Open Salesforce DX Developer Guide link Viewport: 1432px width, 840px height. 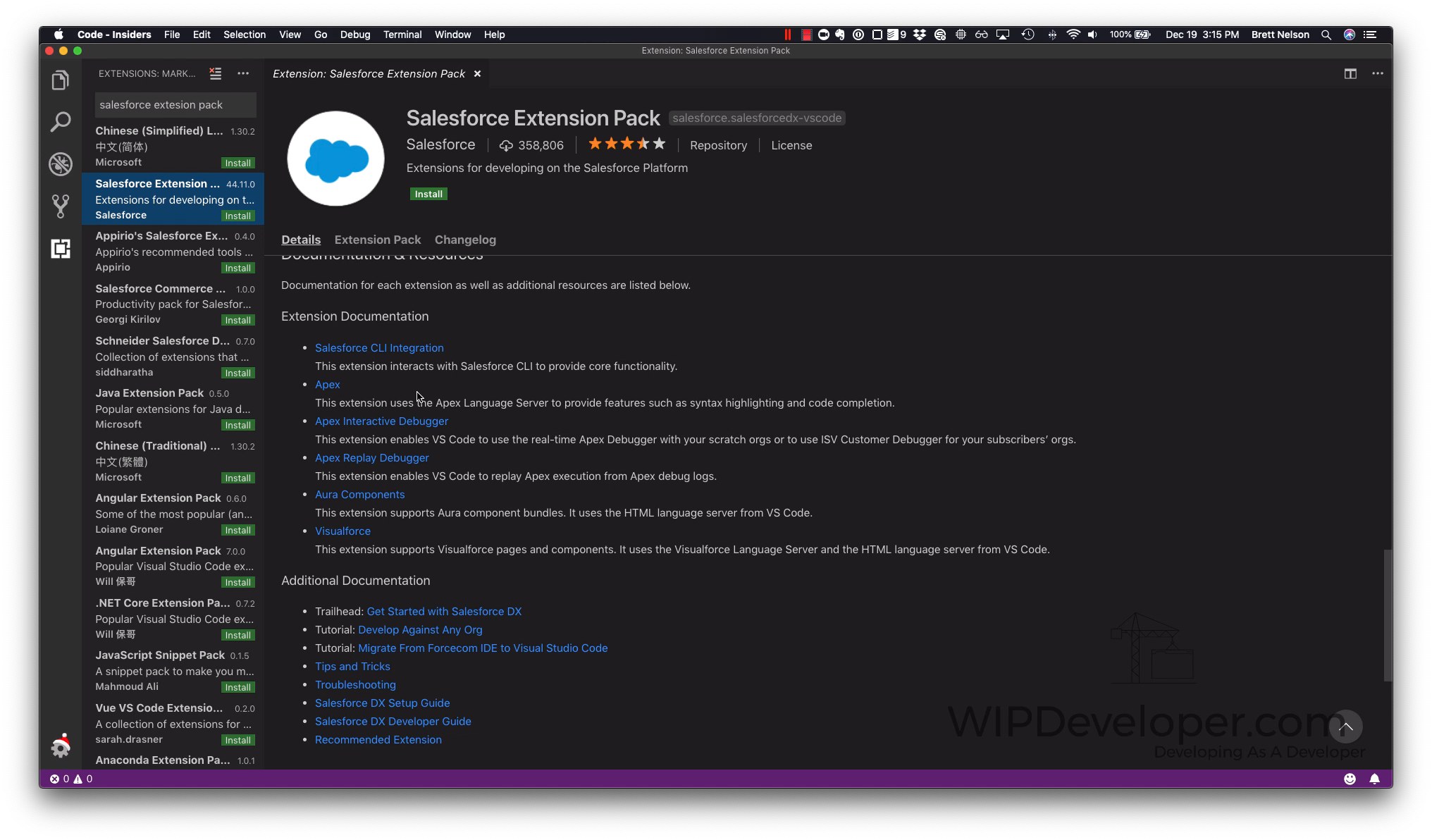tap(393, 721)
